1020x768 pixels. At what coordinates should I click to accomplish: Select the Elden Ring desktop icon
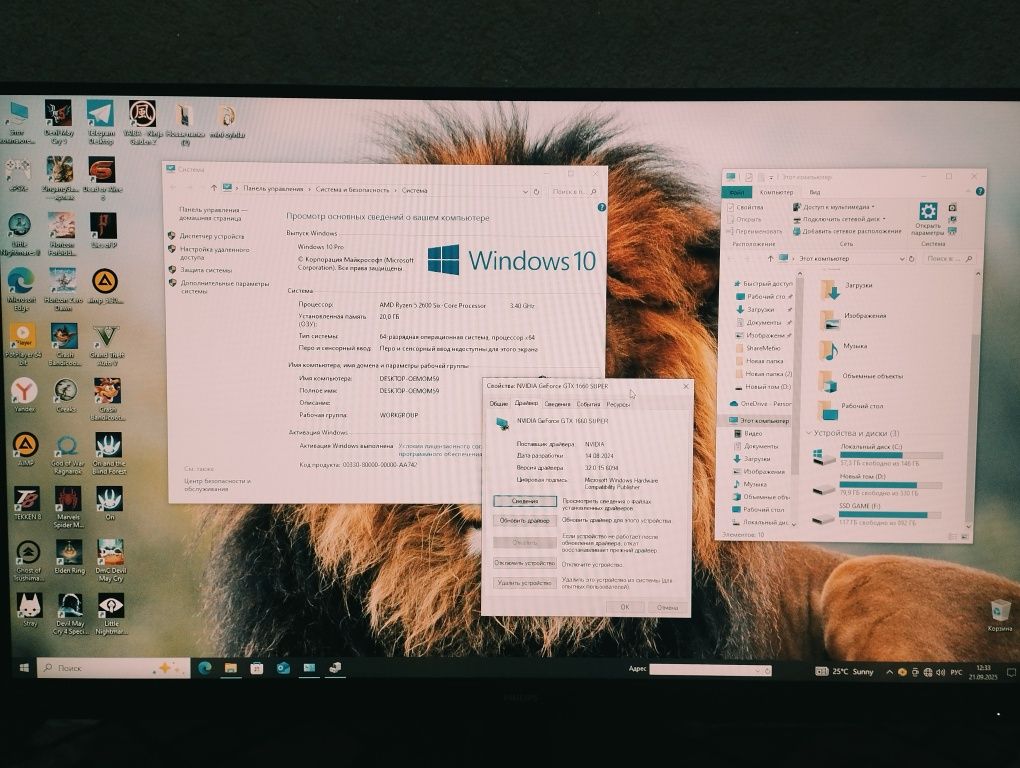(69, 557)
